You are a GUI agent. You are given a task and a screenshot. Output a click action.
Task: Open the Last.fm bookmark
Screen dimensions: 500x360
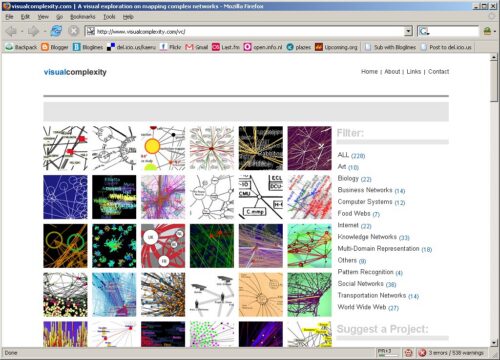coord(226,47)
